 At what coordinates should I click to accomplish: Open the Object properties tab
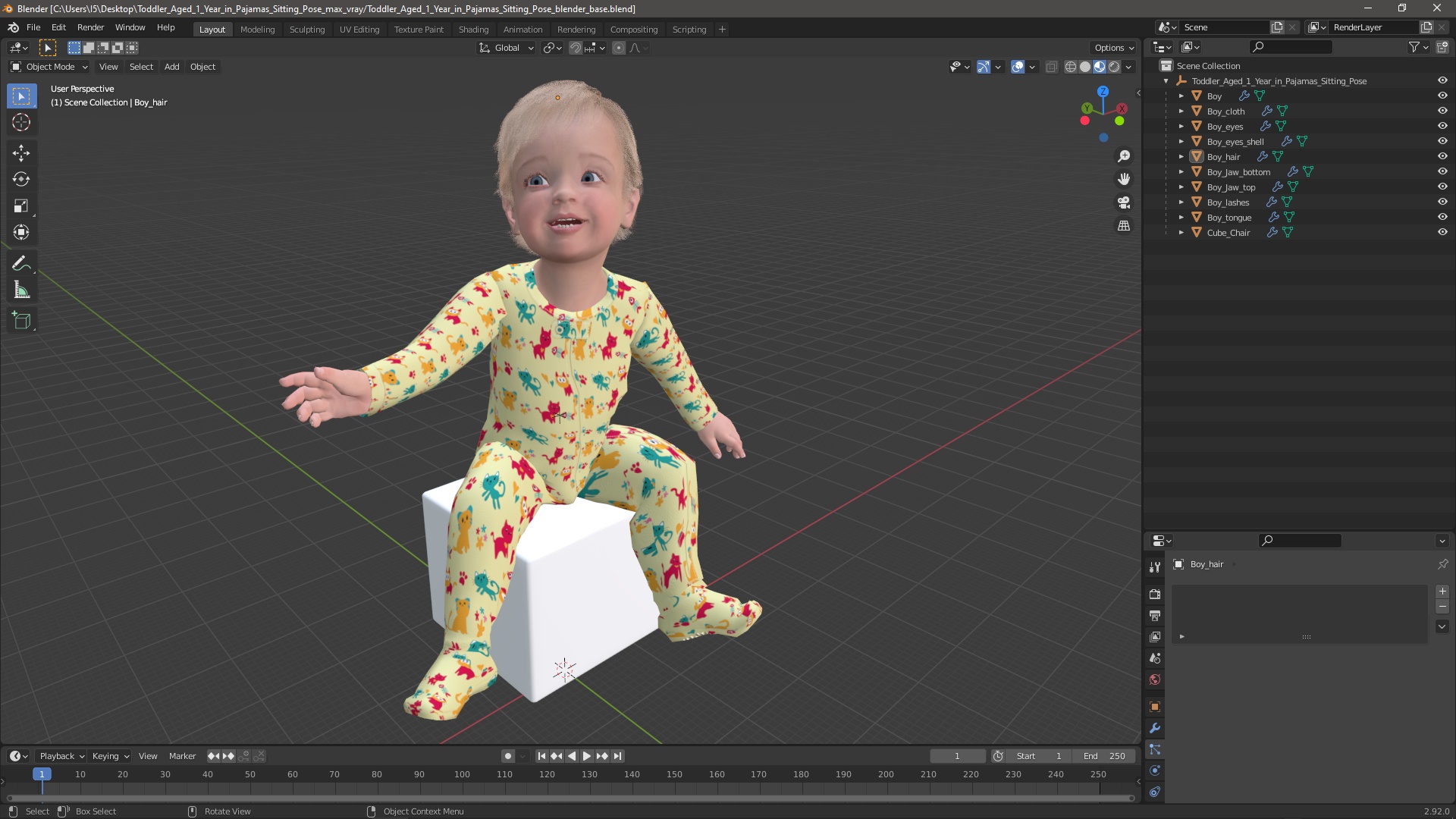click(1154, 707)
